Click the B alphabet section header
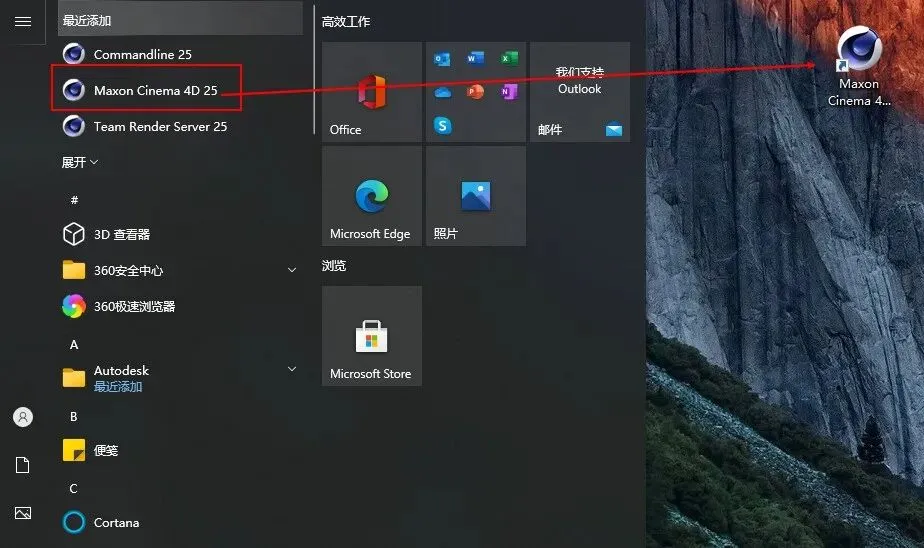The height and width of the screenshot is (548, 924). [74, 417]
